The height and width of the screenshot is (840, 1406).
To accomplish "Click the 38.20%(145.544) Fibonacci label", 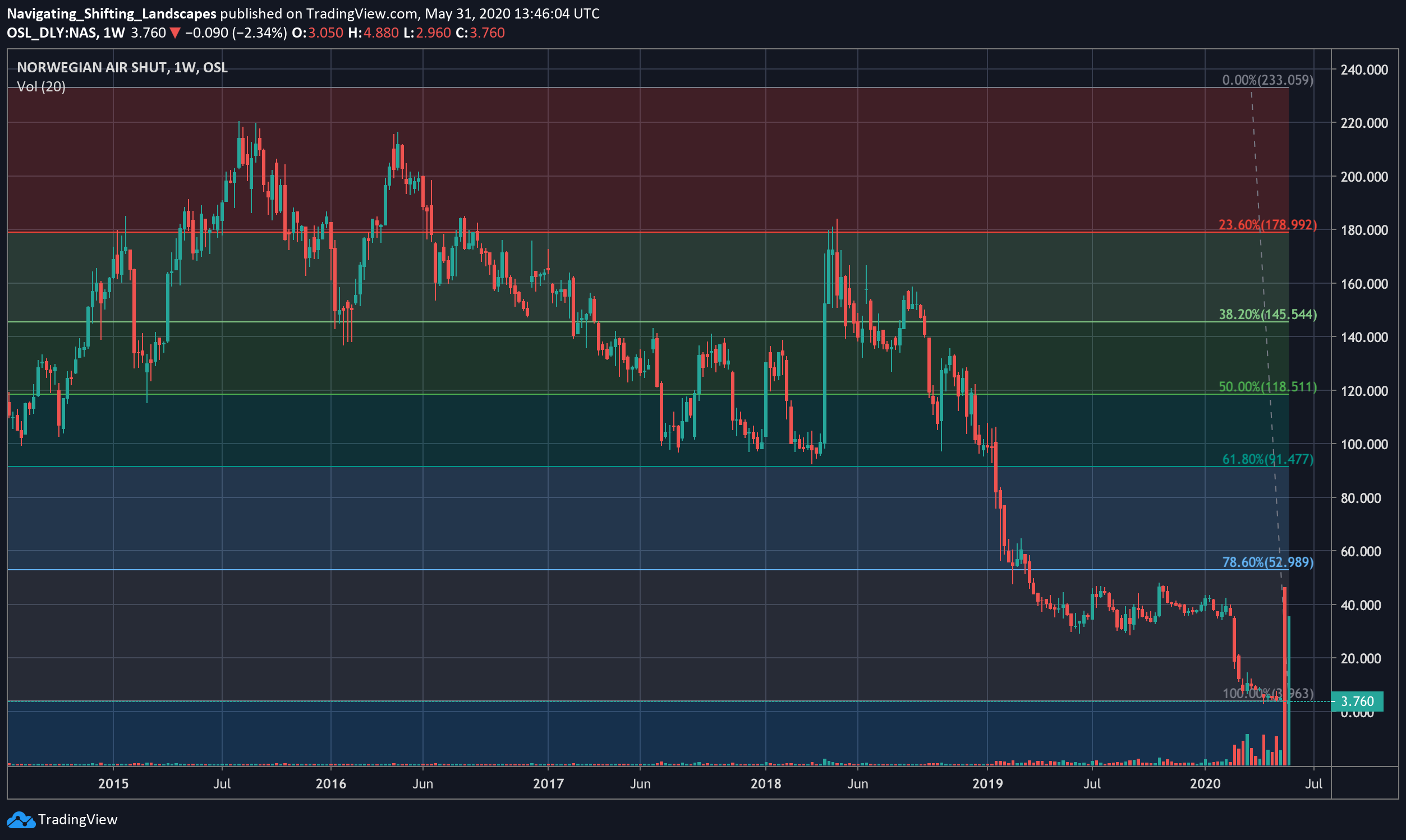I will click(1268, 314).
